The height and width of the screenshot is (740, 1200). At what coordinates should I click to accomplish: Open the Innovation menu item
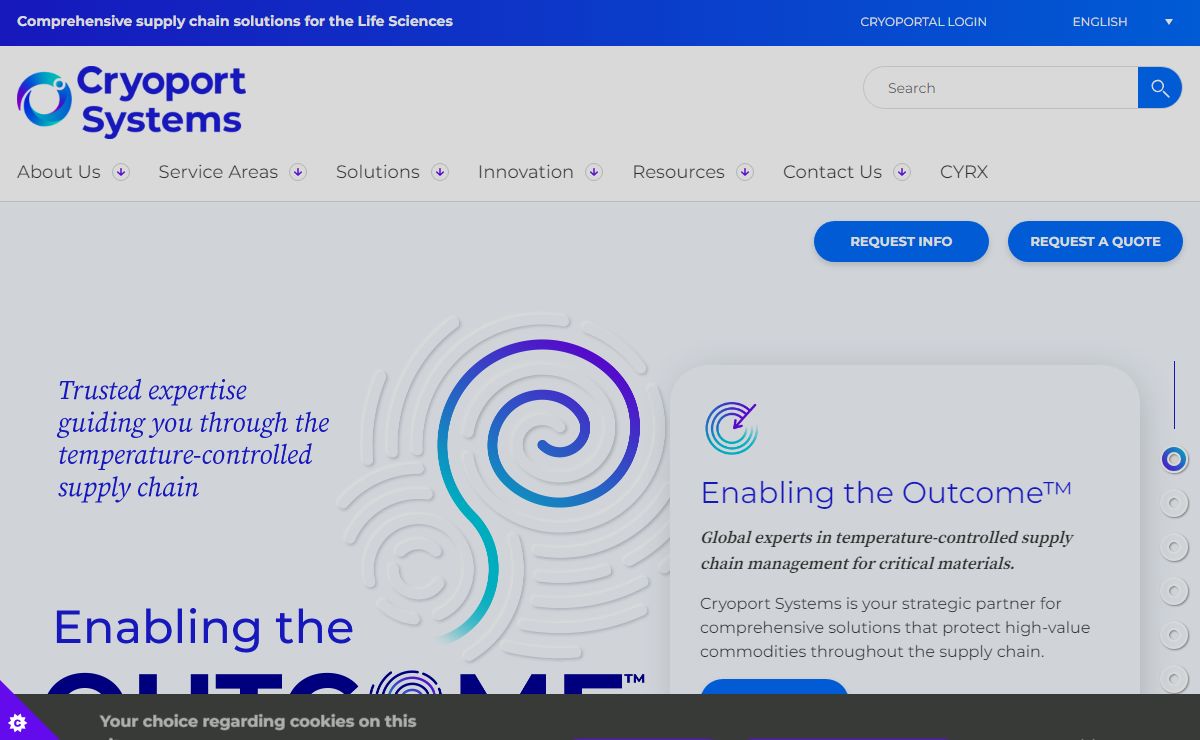[x=526, y=172]
